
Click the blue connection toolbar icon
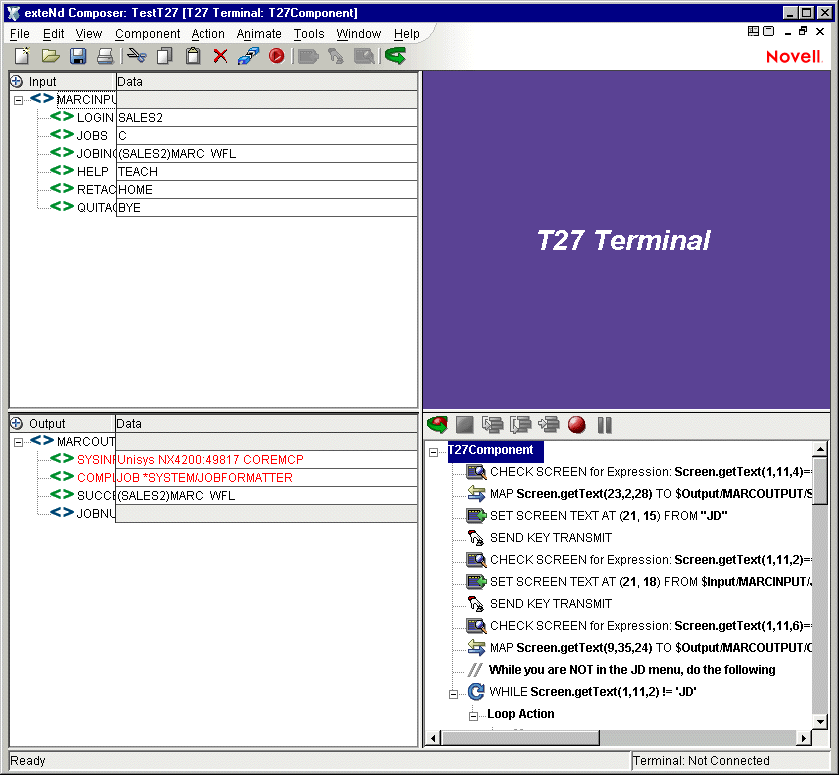(x=248, y=56)
